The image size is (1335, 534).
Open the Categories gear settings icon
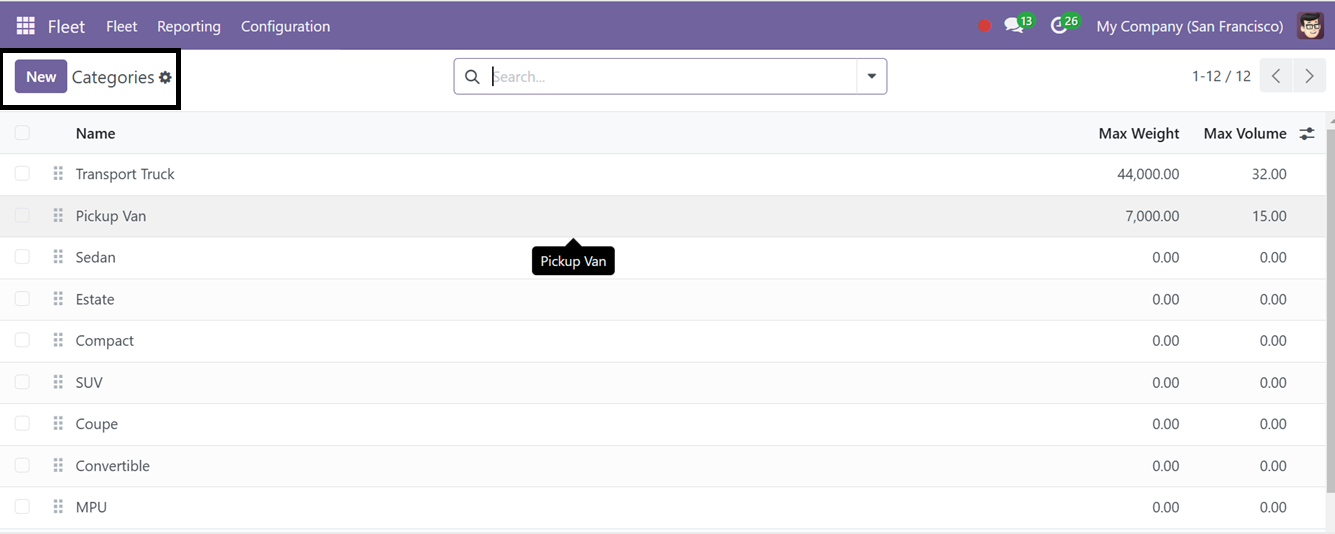[x=166, y=77]
